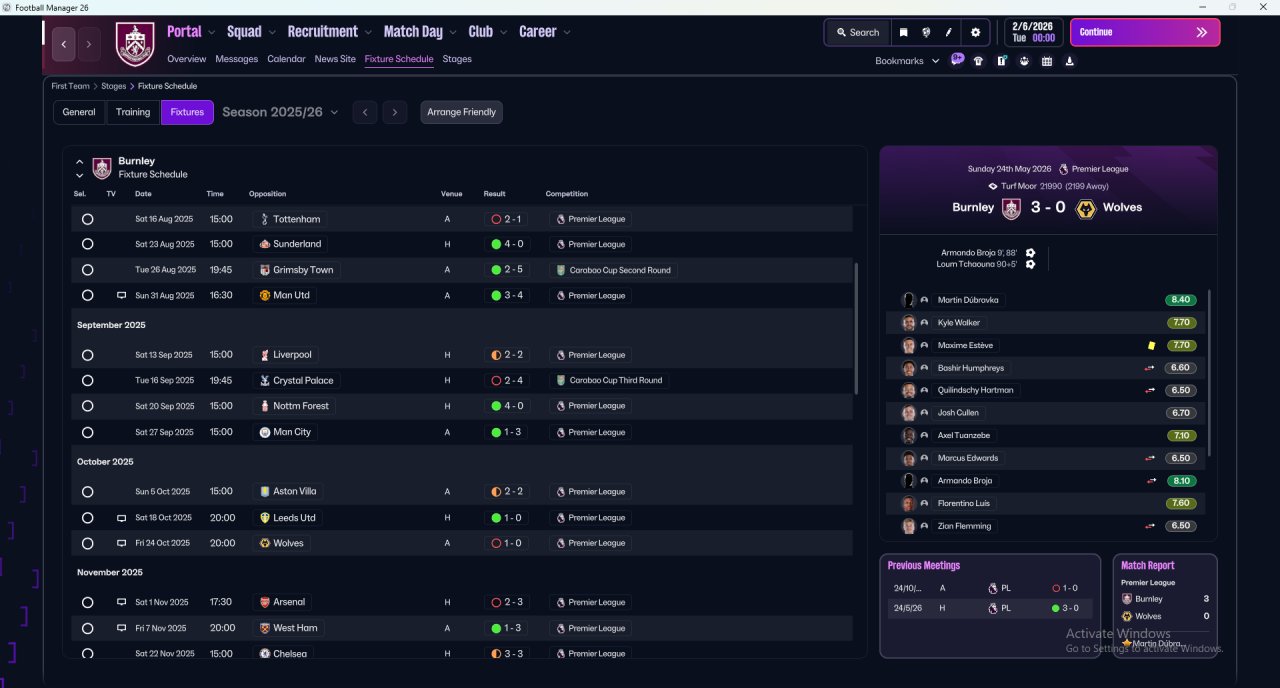
Task: Select the radio for Sunderland fixture
Action: coord(87,244)
